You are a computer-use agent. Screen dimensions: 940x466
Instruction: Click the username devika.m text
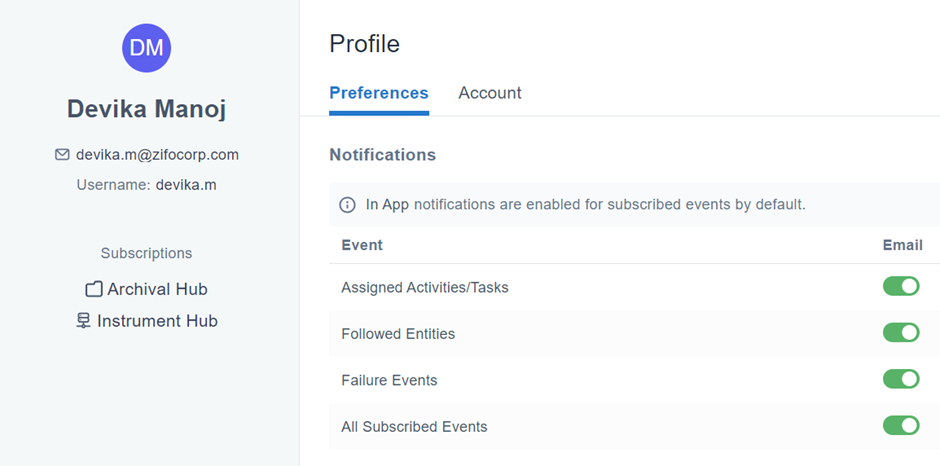(x=186, y=185)
